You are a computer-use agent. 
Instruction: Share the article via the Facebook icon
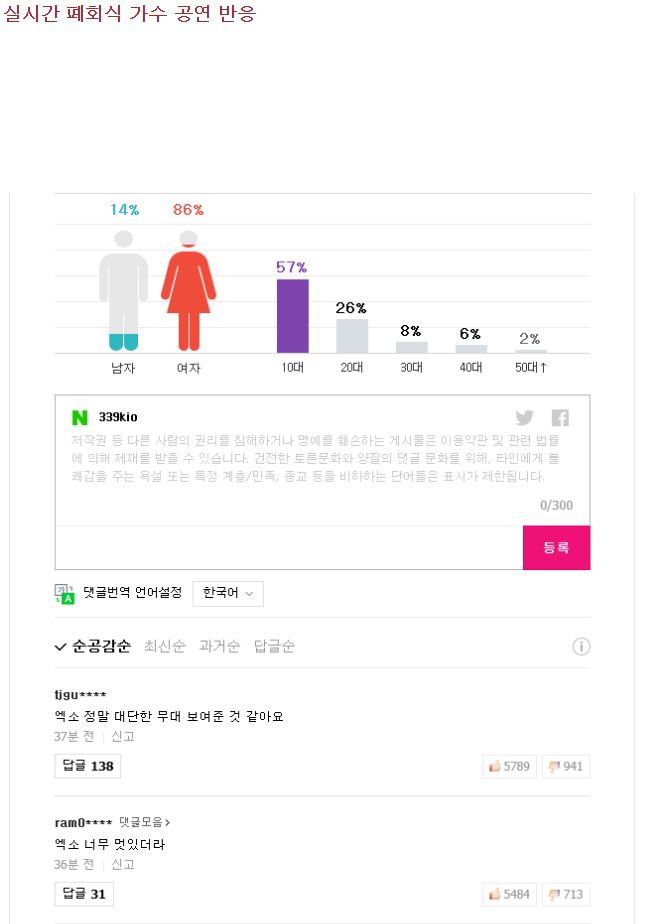tap(560, 418)
